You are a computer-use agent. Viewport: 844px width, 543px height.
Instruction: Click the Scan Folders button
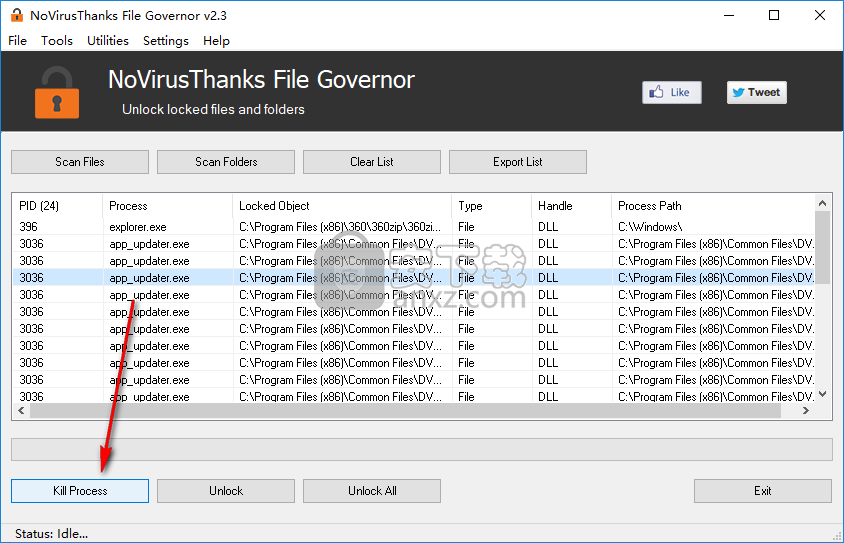click(x=226, y=162)
